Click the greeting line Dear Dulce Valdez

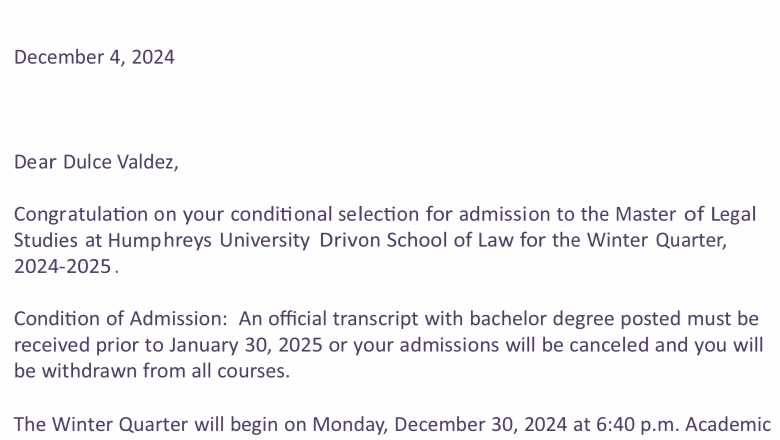96,162
